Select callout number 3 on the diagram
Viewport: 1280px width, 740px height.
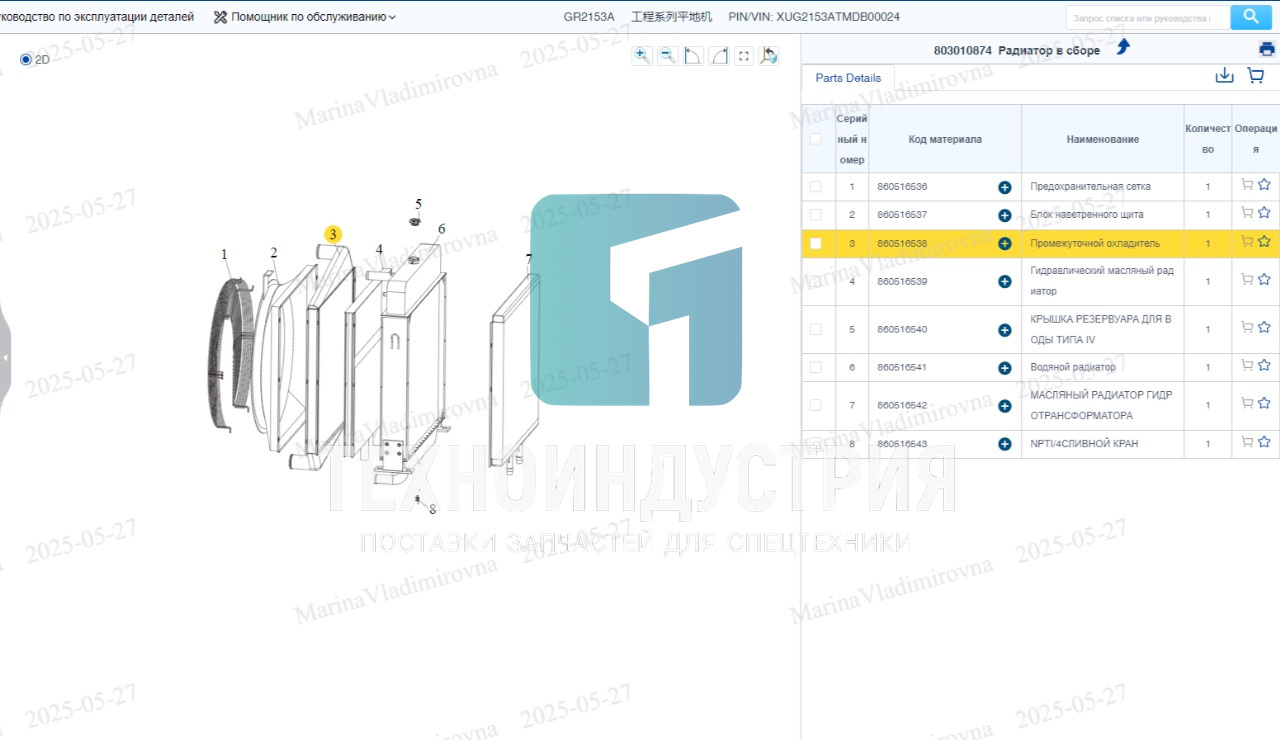coord(333,234)
